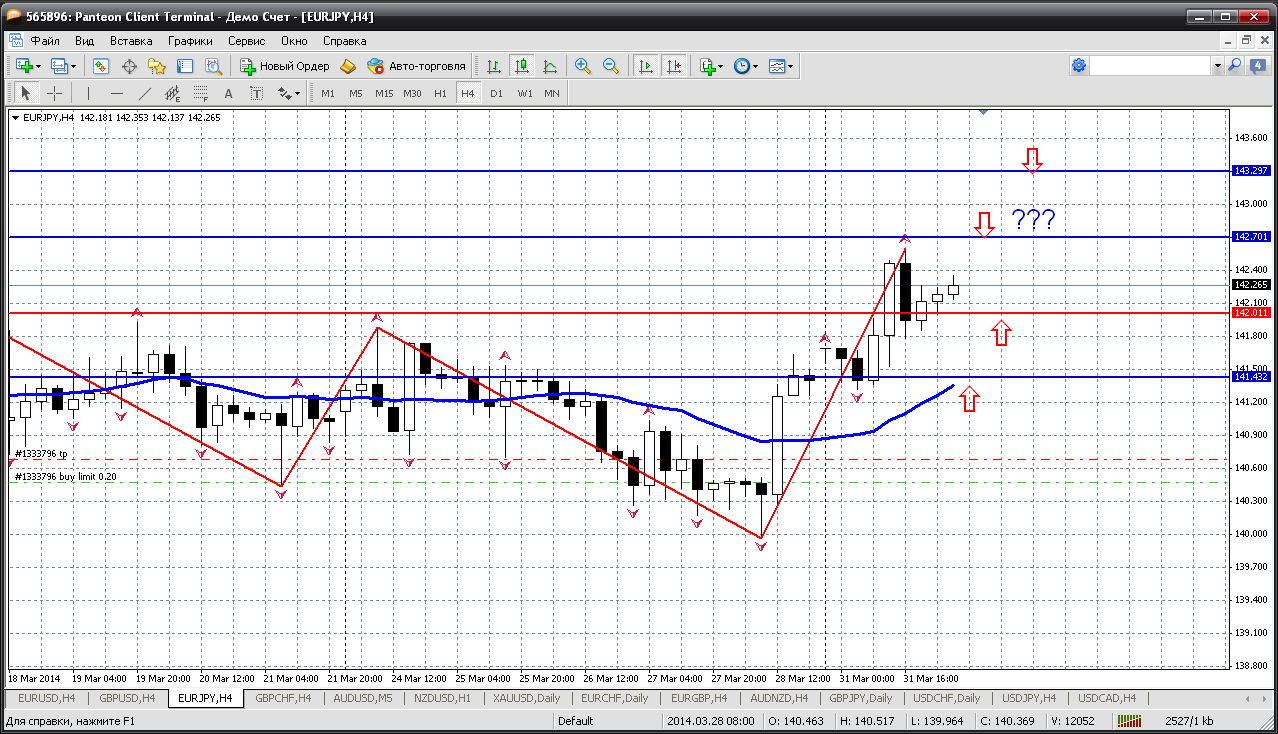Switch chart to candlesticks
The width and height of the screenshot is (1278, 734).
[521, 66]
